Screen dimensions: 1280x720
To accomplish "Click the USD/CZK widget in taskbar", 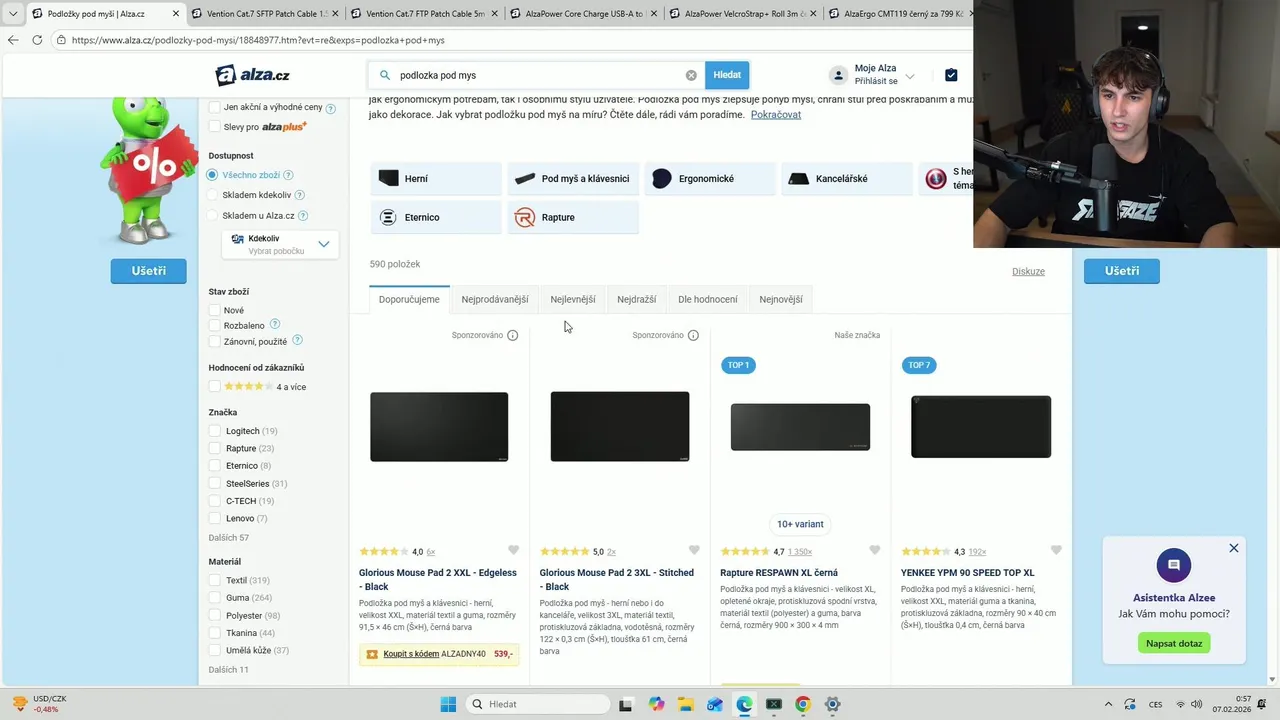I will (x=38, y=704).
